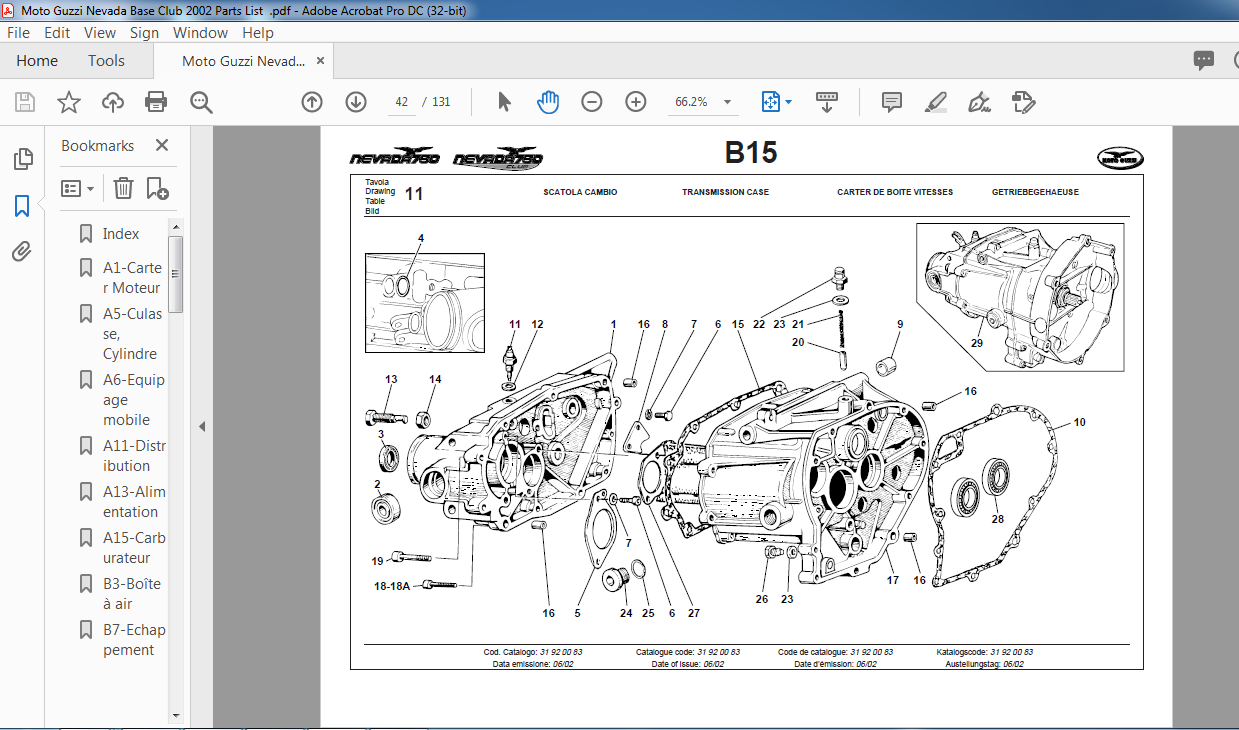Toggle the bookmarks panel icon
This screenshot has width=1239, height=730.
click(22, 206)
